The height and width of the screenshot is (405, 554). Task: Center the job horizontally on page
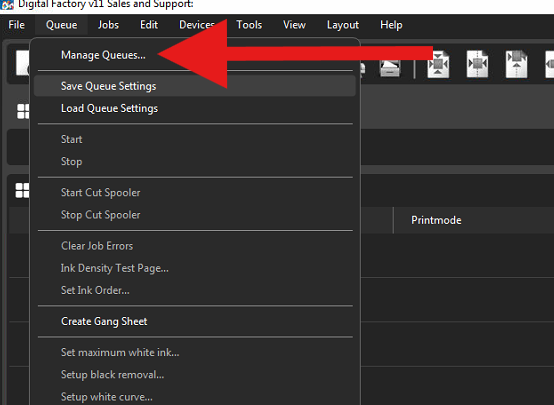coord(477,64)
